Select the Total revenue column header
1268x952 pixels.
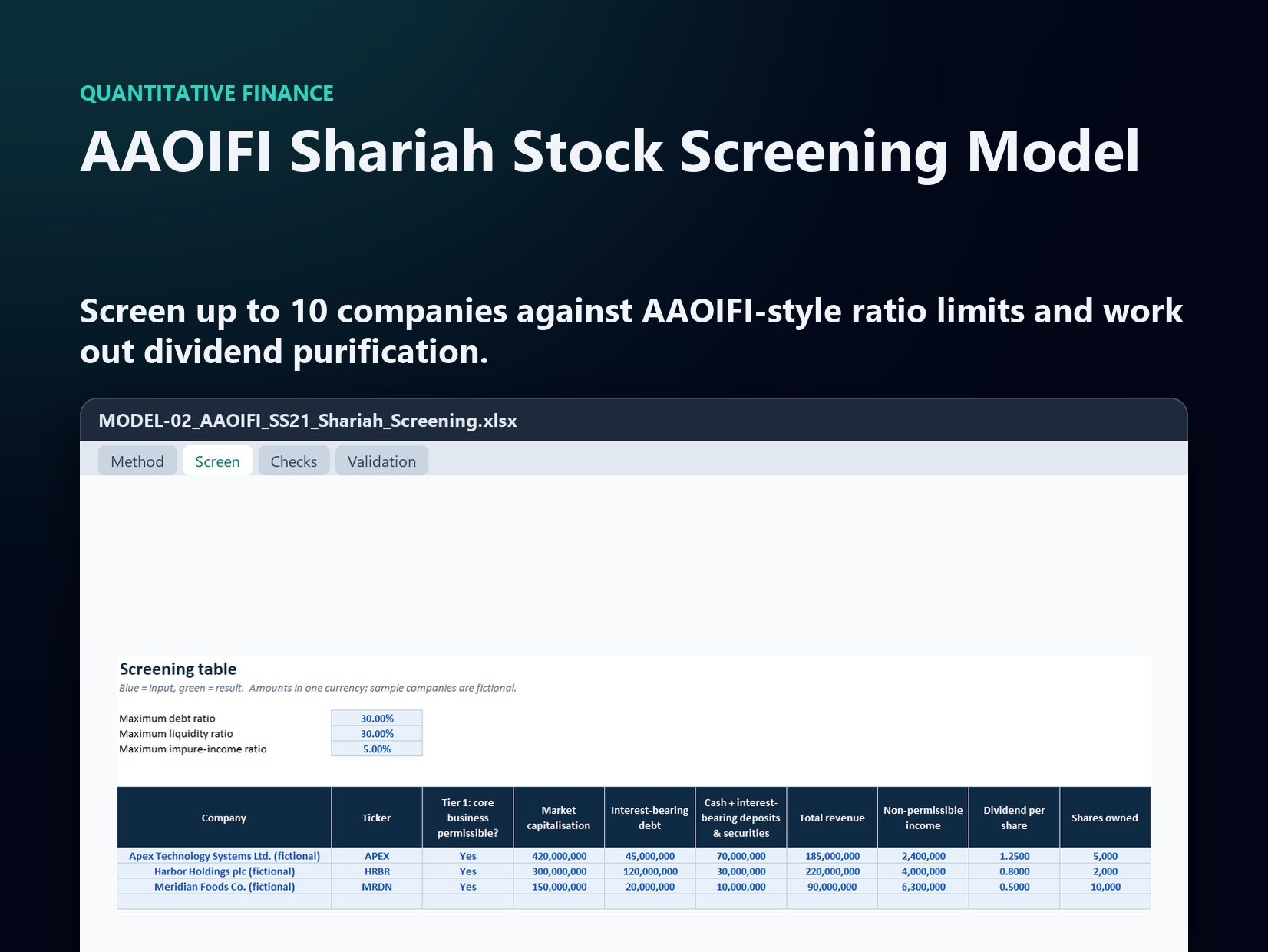832,818
